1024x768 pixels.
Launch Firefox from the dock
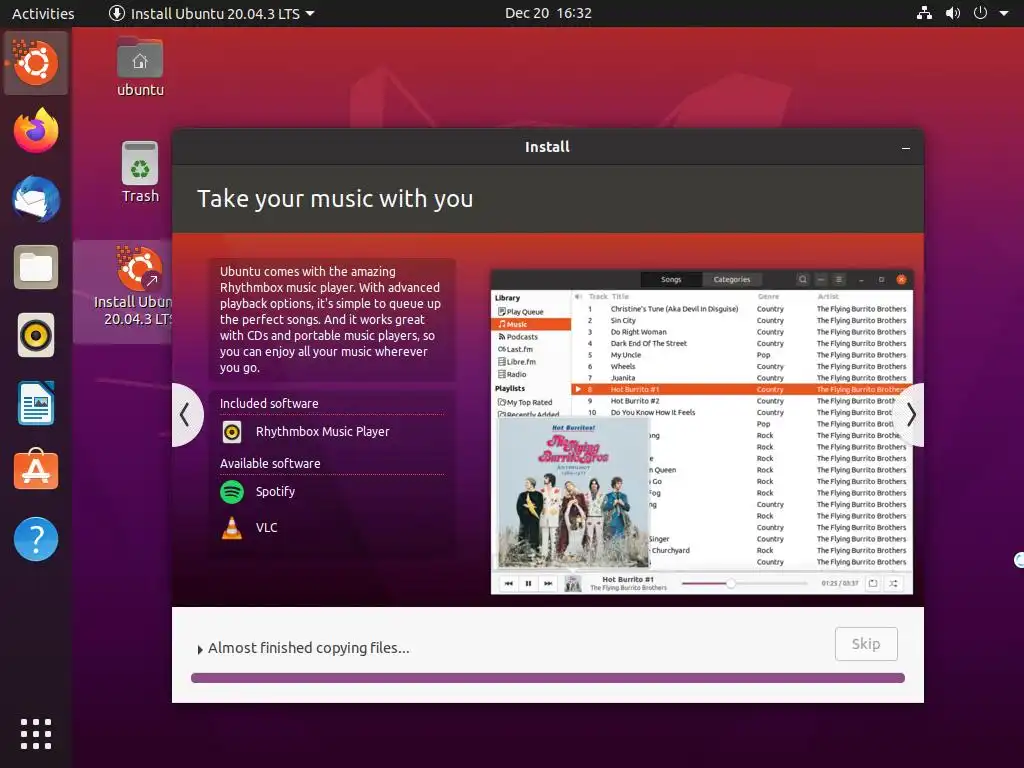(35, 131)
